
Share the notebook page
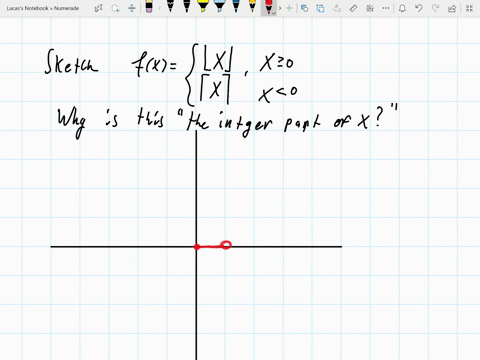[452, 8]
